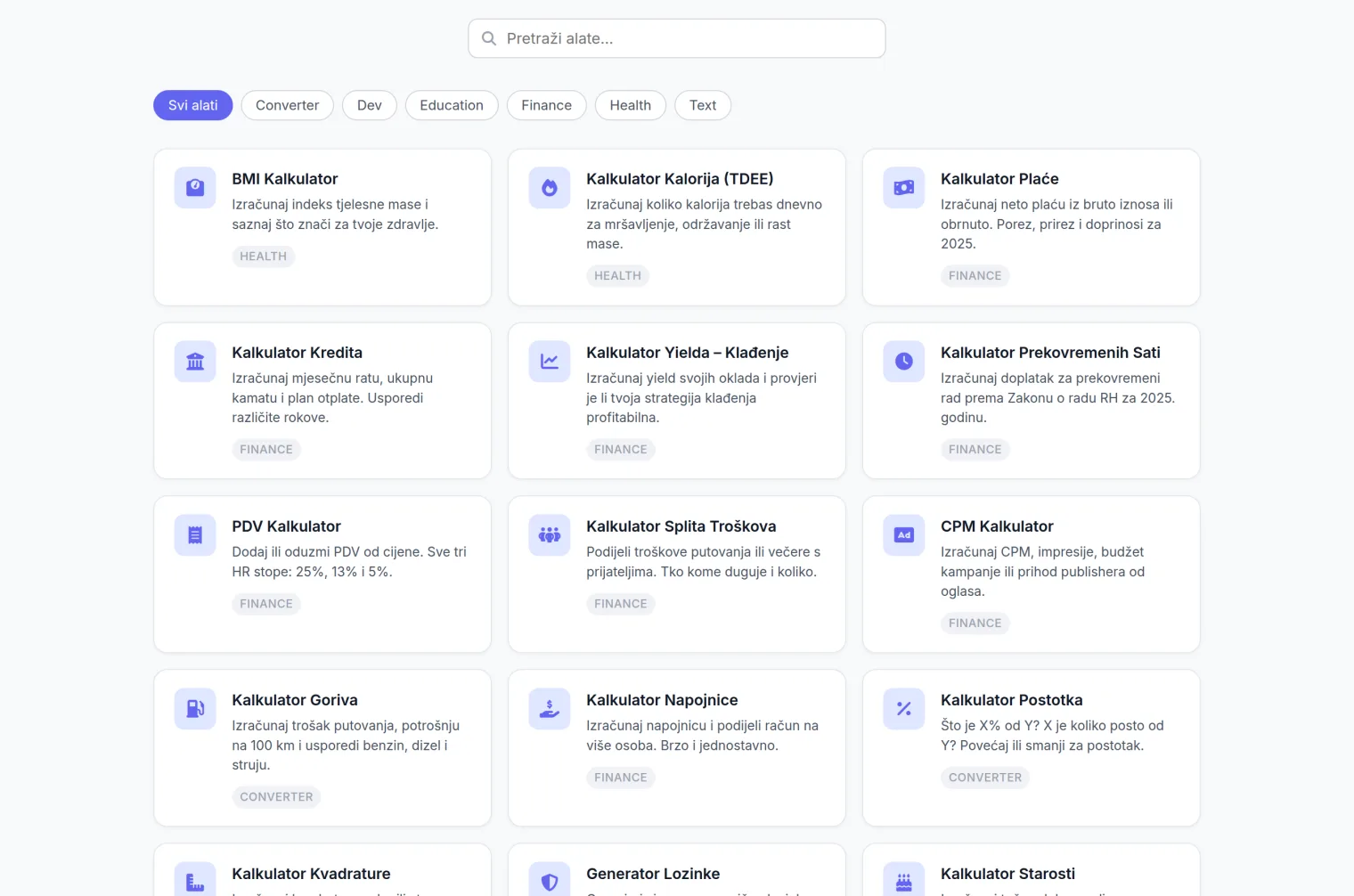Select the Svi alati filter
1354x896 pixels.
pos(193,105)
